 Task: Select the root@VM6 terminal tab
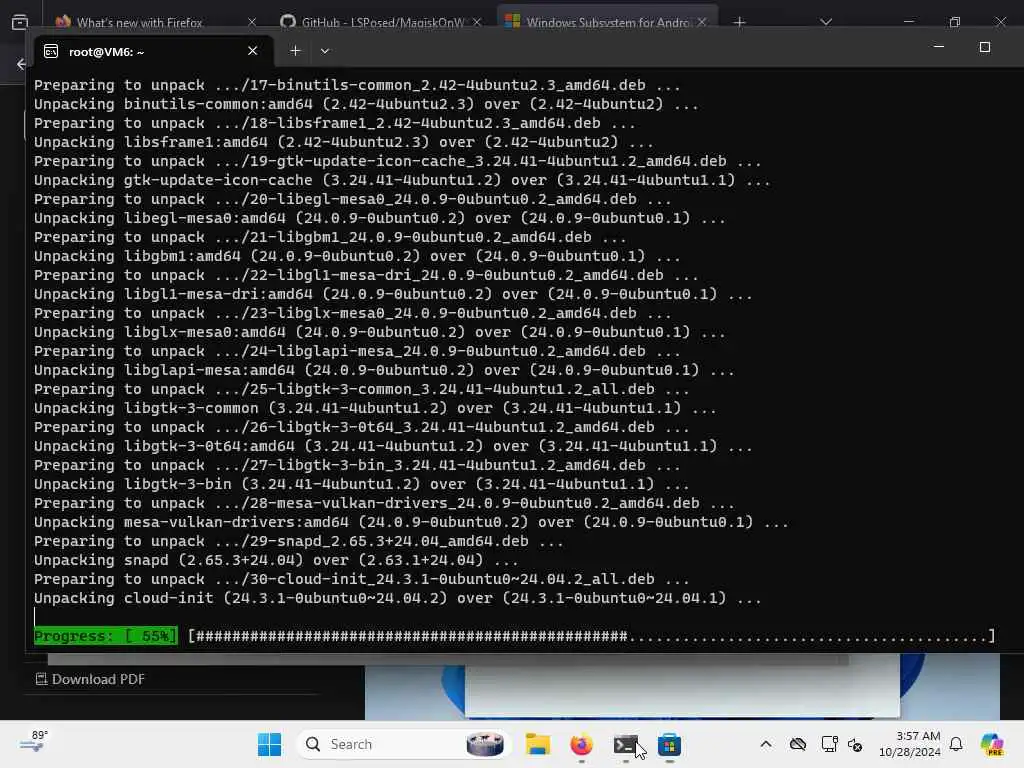pyautogui.click(x=153, y=51)
